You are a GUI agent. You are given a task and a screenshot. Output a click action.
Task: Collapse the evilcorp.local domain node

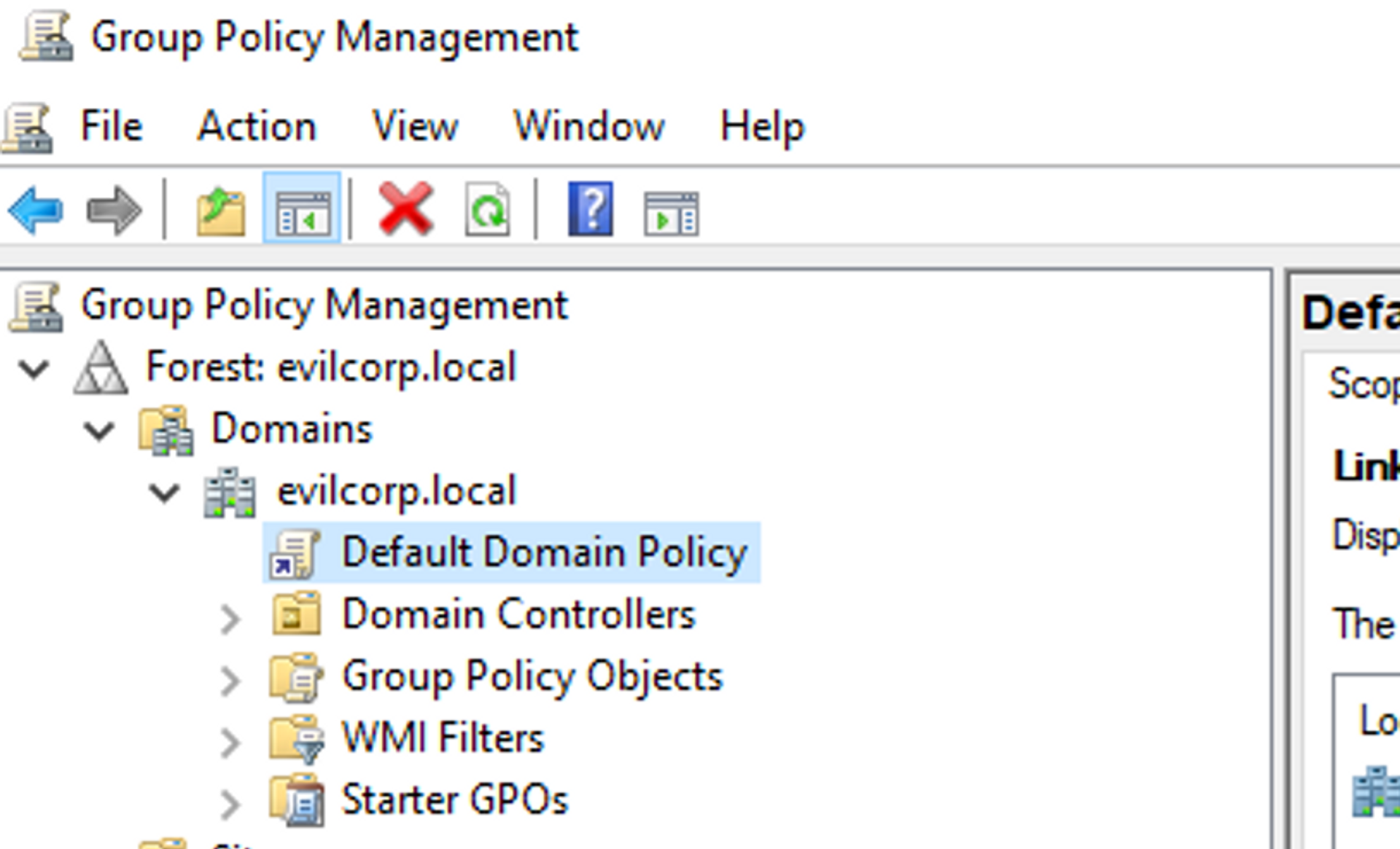[x=164, y=493]
